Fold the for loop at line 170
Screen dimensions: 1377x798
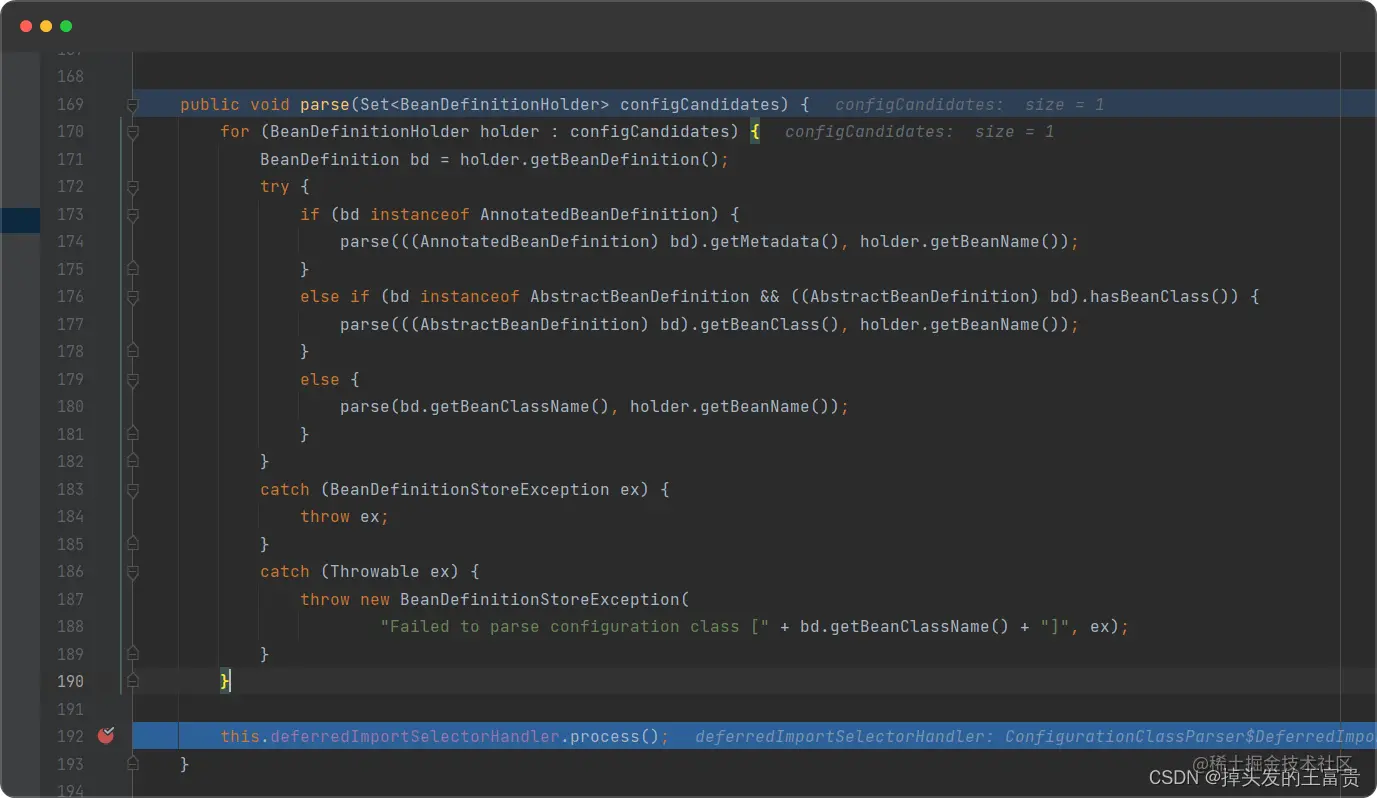click(x=132, y=132)
